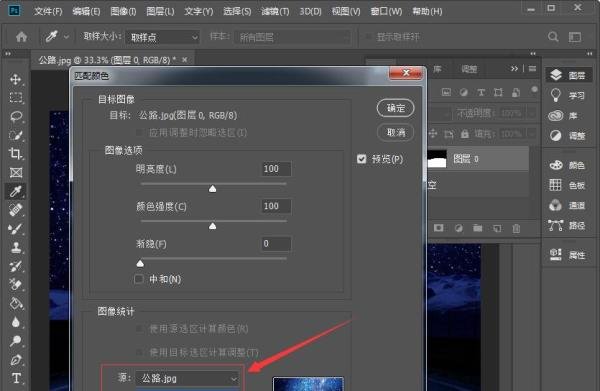600x391 pixels.
Task: Open the Swatches panel icon (色板)
Action: click(567, 185)
